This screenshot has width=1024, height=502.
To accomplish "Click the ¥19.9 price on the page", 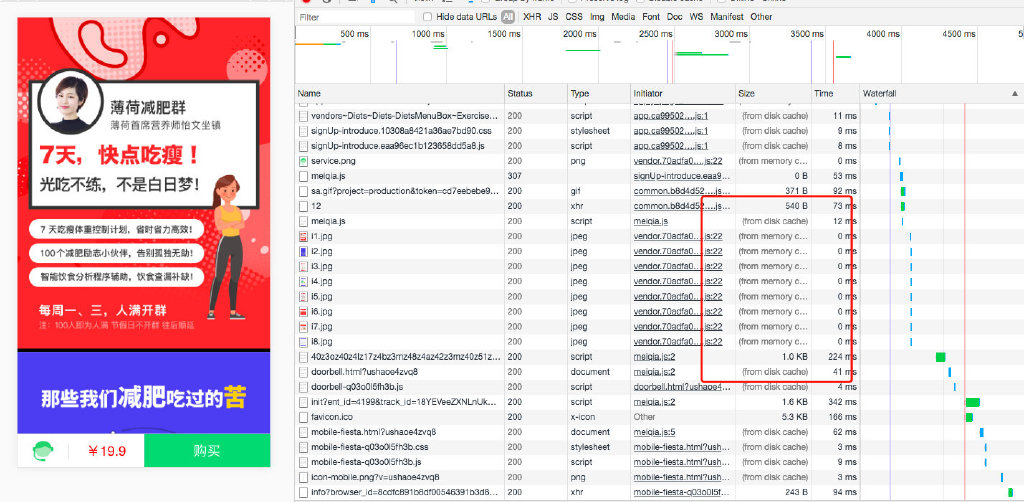I will 107,451.
